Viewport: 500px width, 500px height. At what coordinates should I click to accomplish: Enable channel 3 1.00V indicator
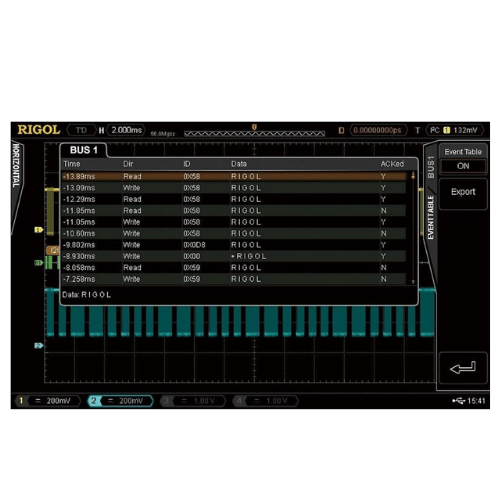pos(193,401)
